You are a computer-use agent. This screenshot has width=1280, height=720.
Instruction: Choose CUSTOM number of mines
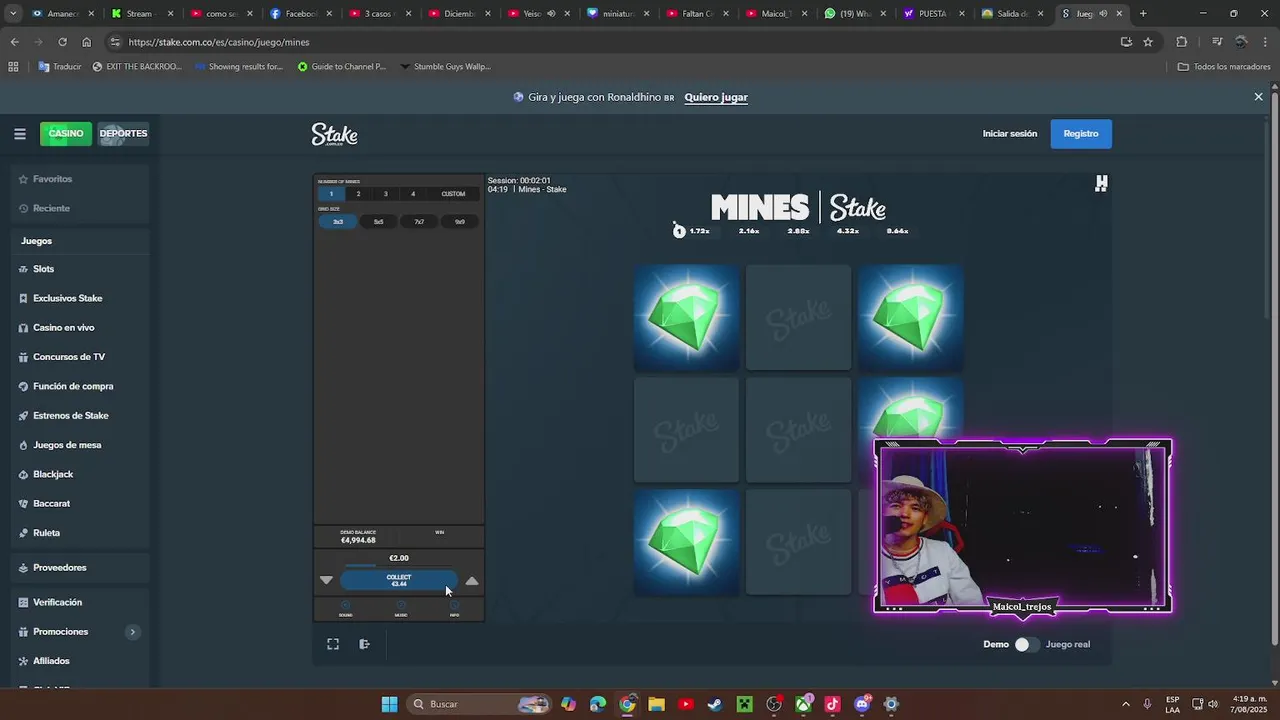tap(453, 194)
